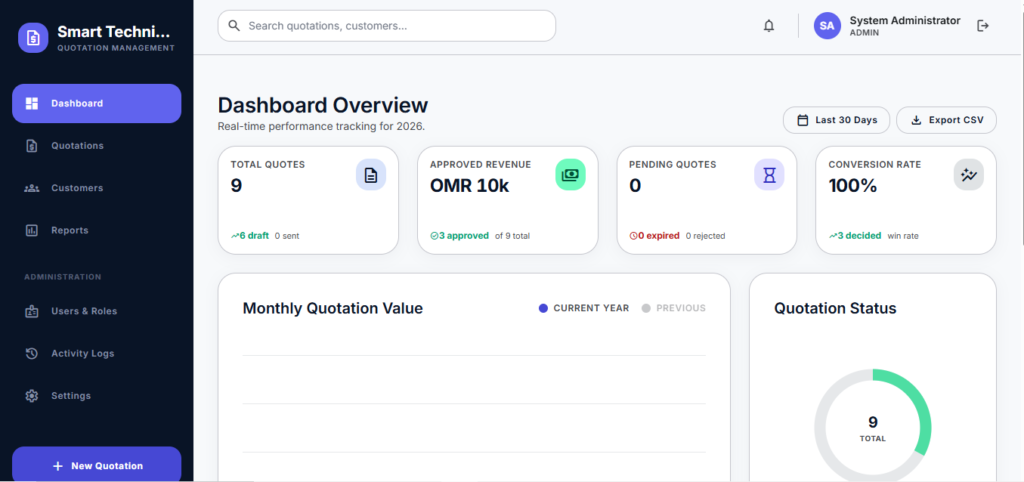Open the notifications bell
1024x482 pixels.
pyautogui.click(x=769, y=26)
